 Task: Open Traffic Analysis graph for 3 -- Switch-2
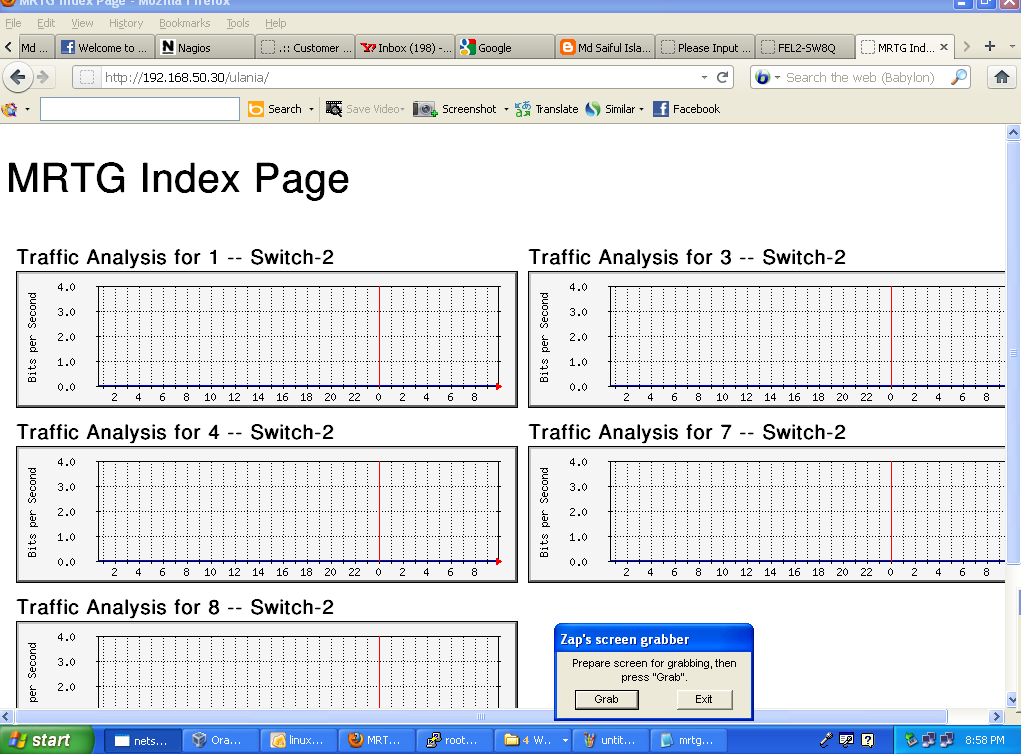(767, 339)
